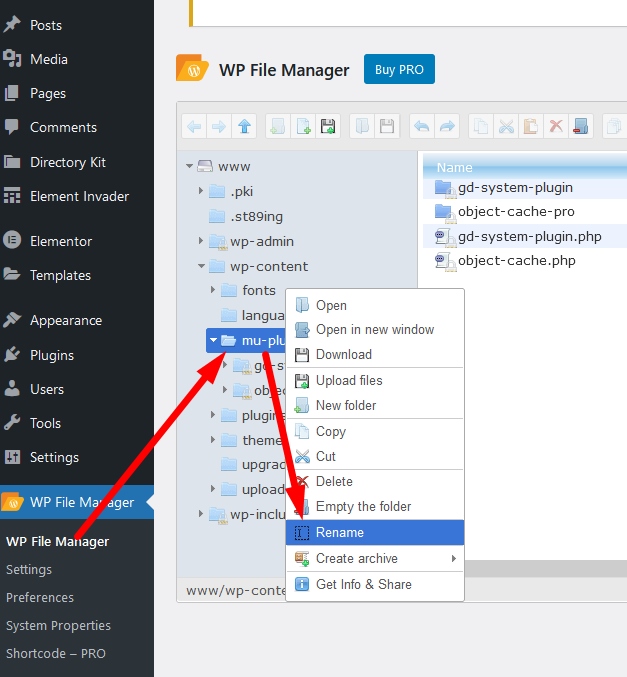This screenshot has height=677, width=627.
Task: Click the New folder toolbar icon
Action: pyautogui.click(x=278, y=127)
